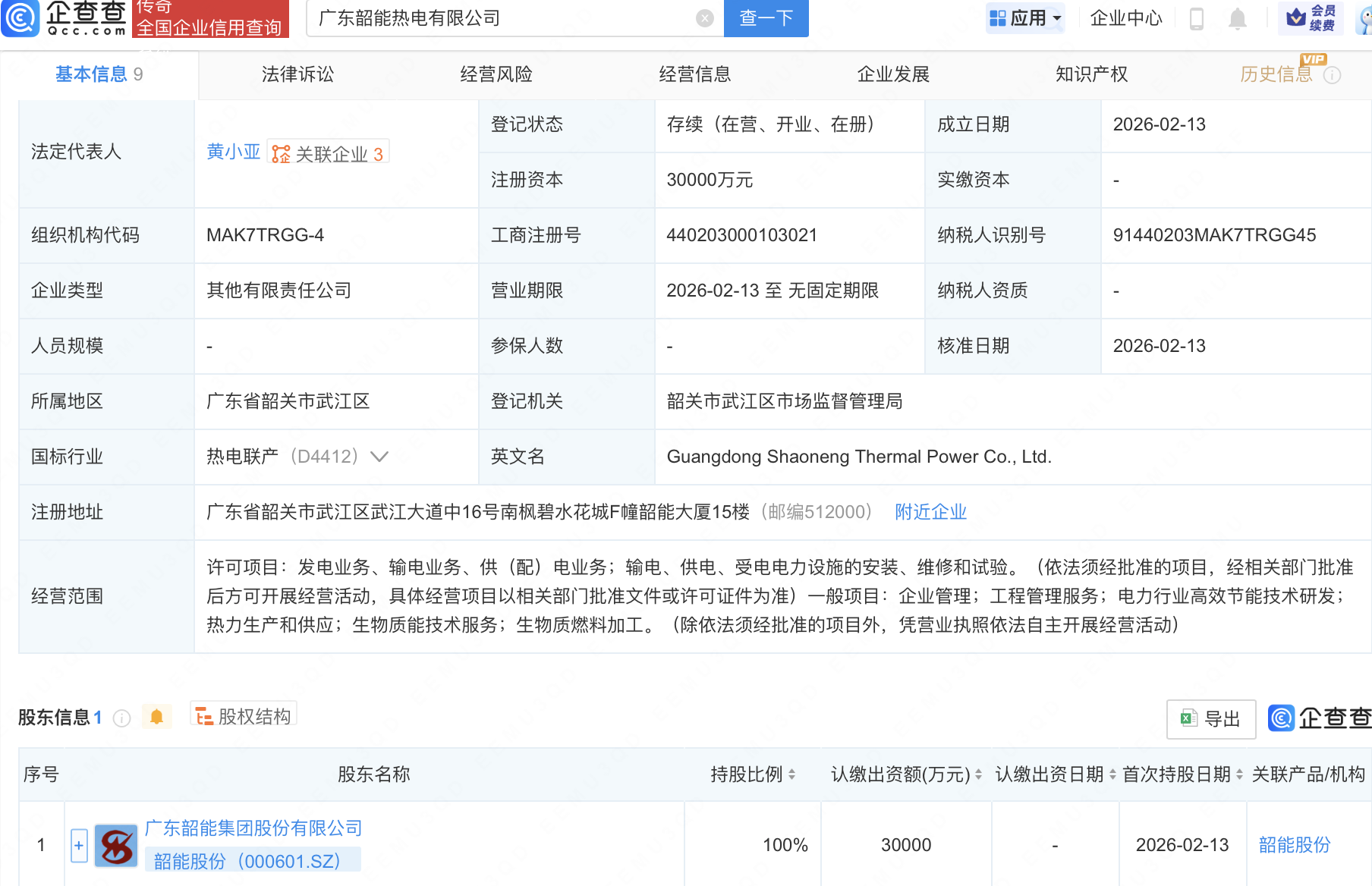Viewport: 1372px width, 886px height.
Task: Expand the shareholder row with the plus icon
Action: coord(79,844)
